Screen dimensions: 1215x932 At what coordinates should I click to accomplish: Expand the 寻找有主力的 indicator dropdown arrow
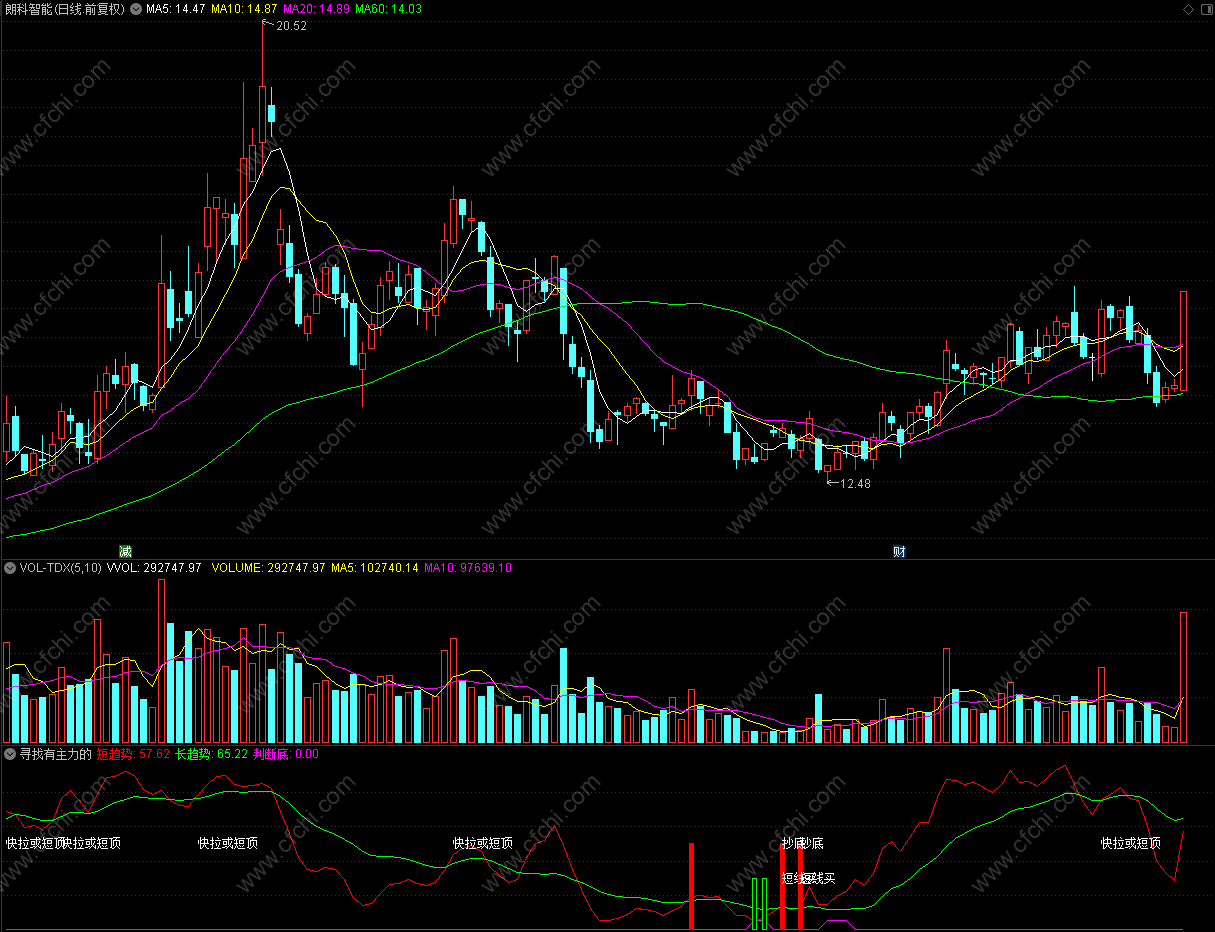point(10,755)
